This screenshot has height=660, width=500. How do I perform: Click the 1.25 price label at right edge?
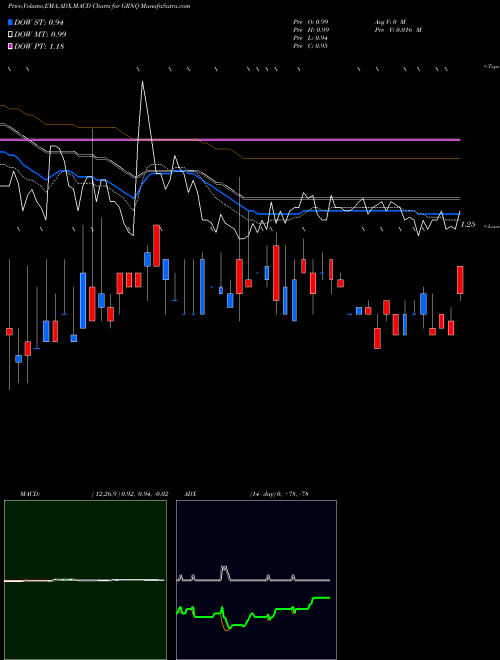[468, 224]
